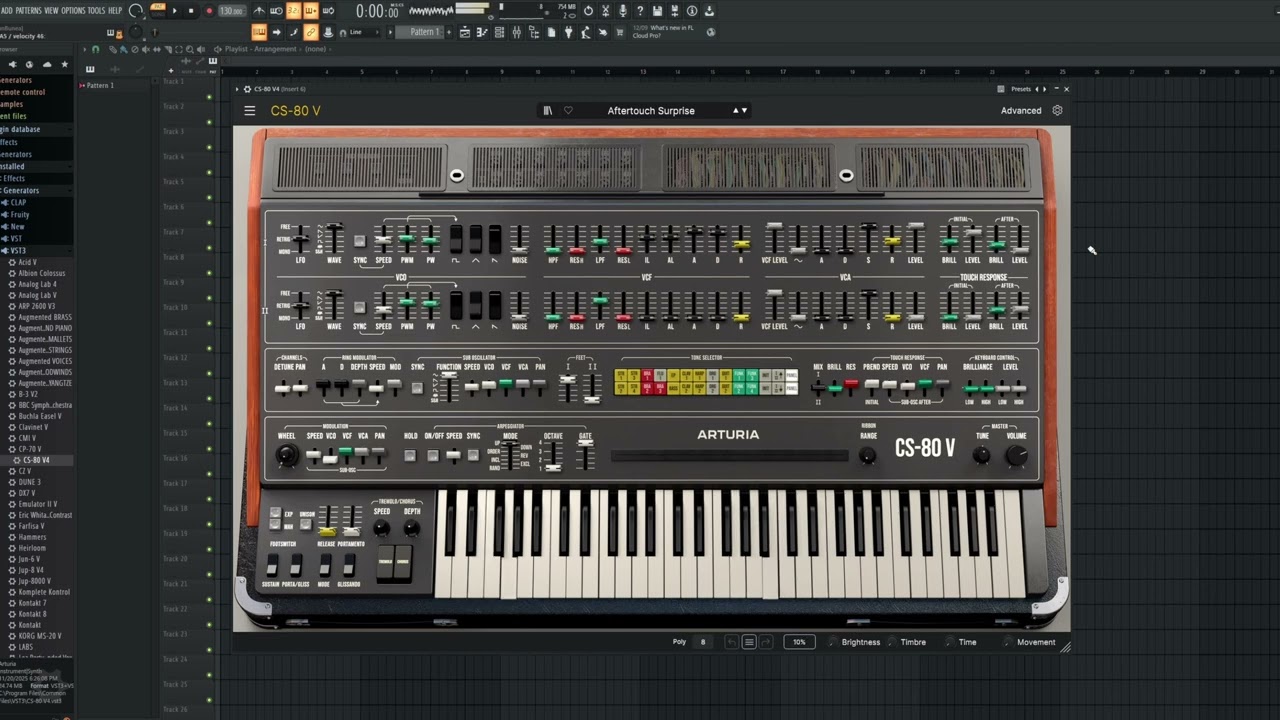The image size is (1280, 720).
Task: Click FL Studio play button
Action: point(174,11)
